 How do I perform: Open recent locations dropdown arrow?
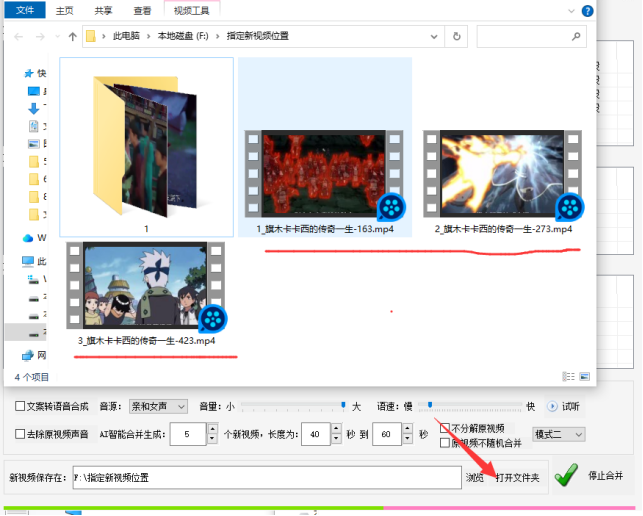57,37
